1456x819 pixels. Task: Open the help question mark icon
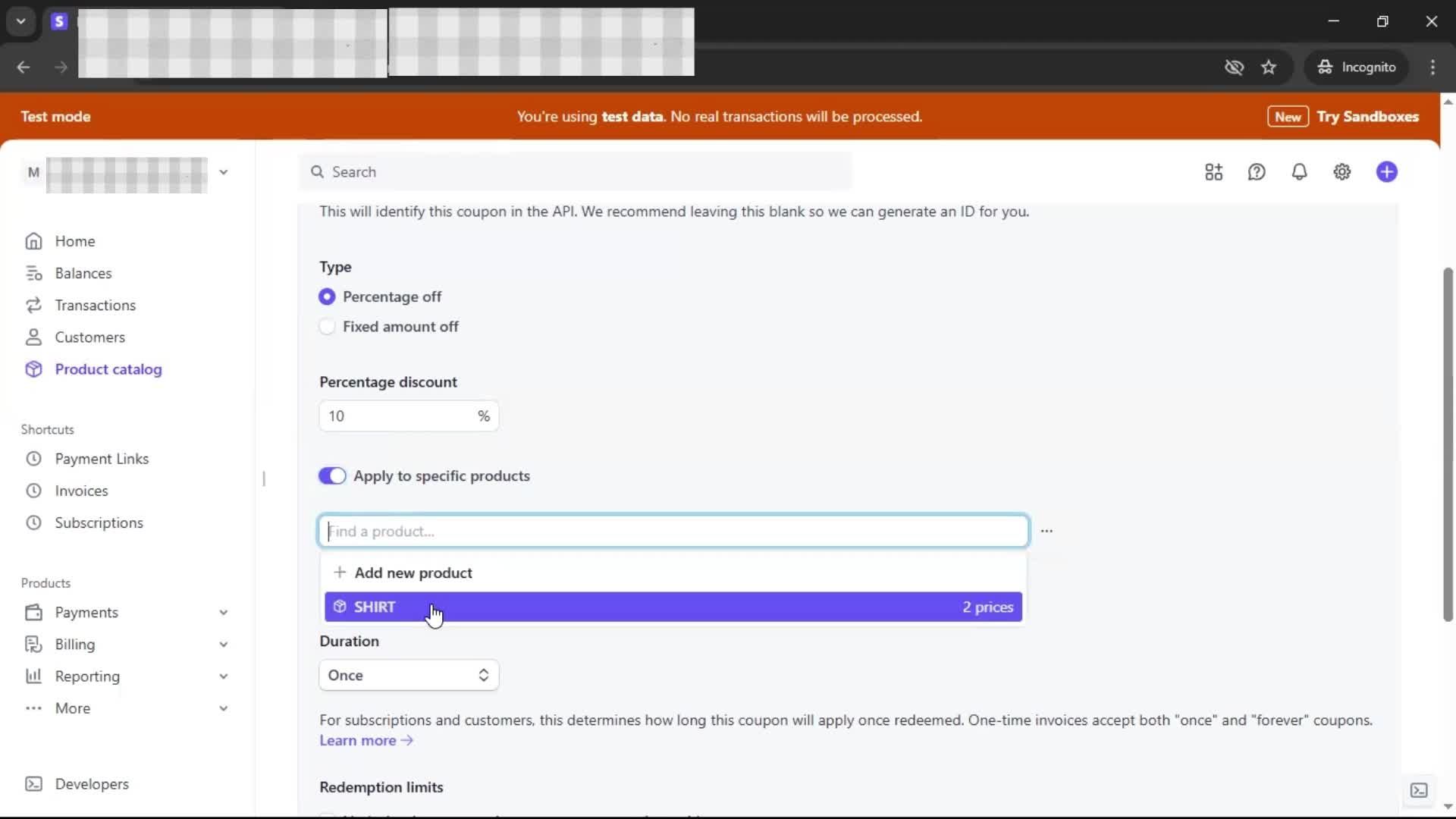pyautogui.click(x=1257, y=172)
